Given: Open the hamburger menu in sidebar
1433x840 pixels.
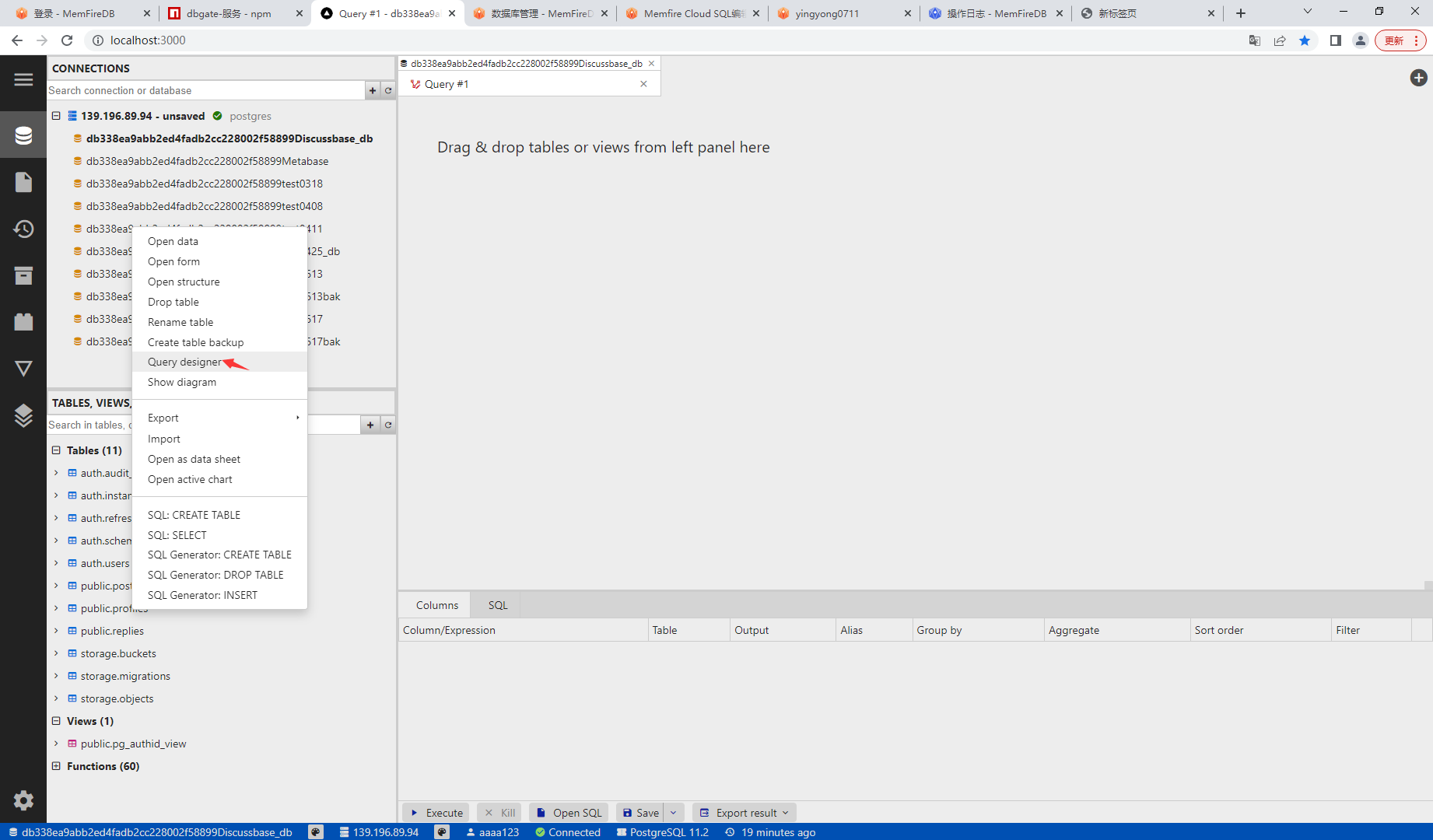Looking at the screenshot, I should 23,79.
